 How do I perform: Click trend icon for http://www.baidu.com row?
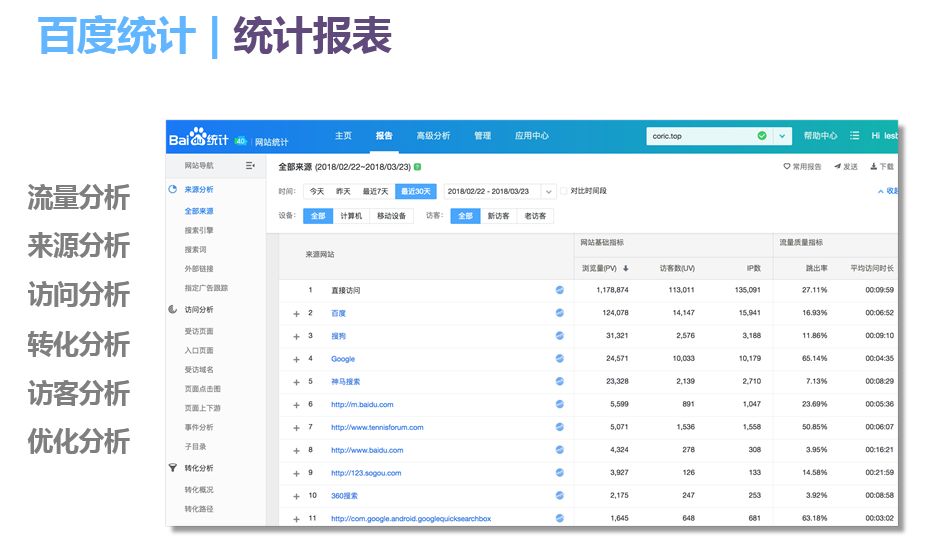pos(559,450)
